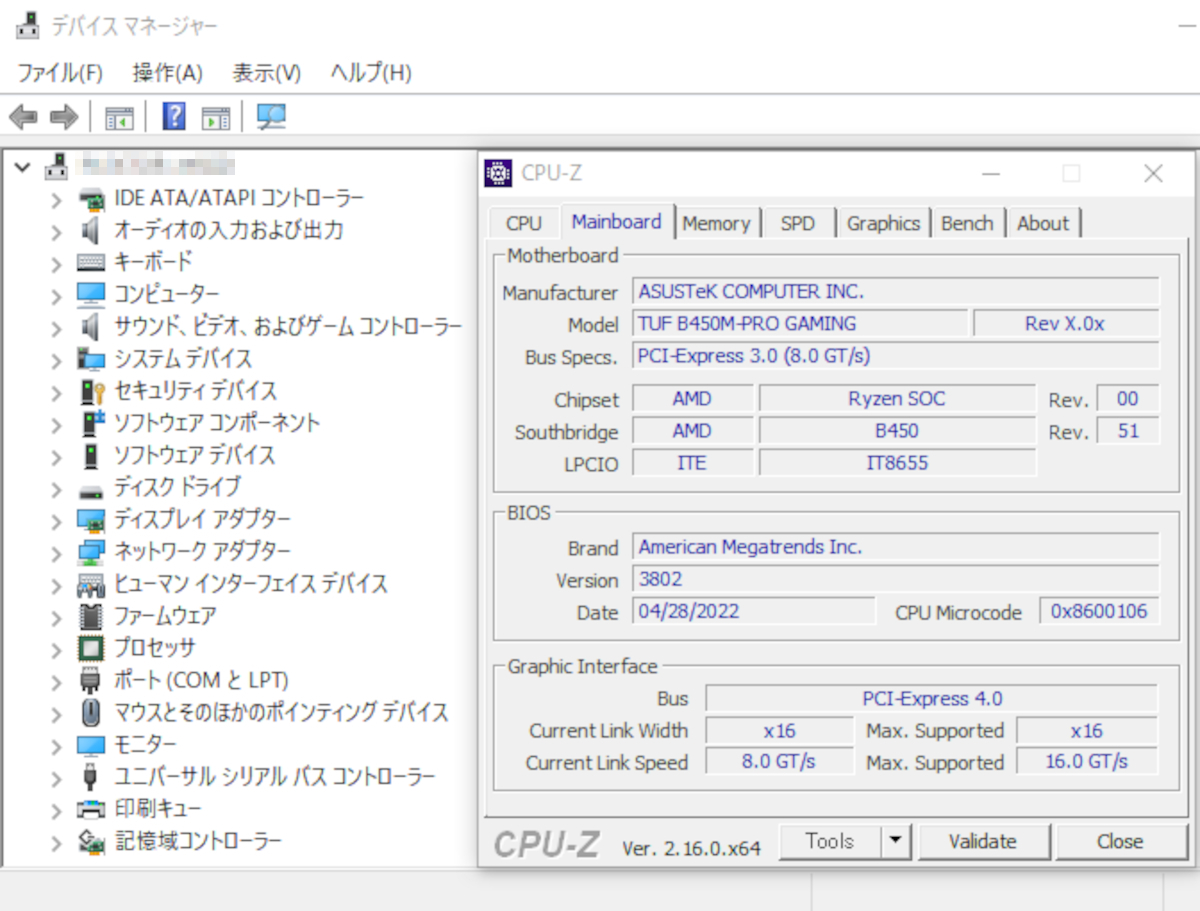
Task: Open properties using the properties toolbar icon
Action: [218, 117]
